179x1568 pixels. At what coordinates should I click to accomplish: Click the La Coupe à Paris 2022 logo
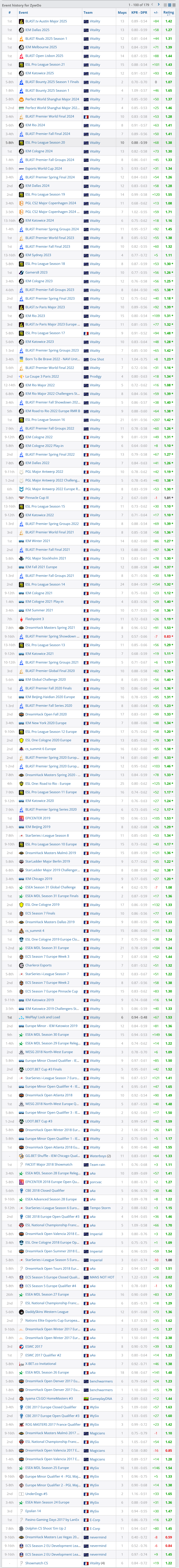[21, 377]
